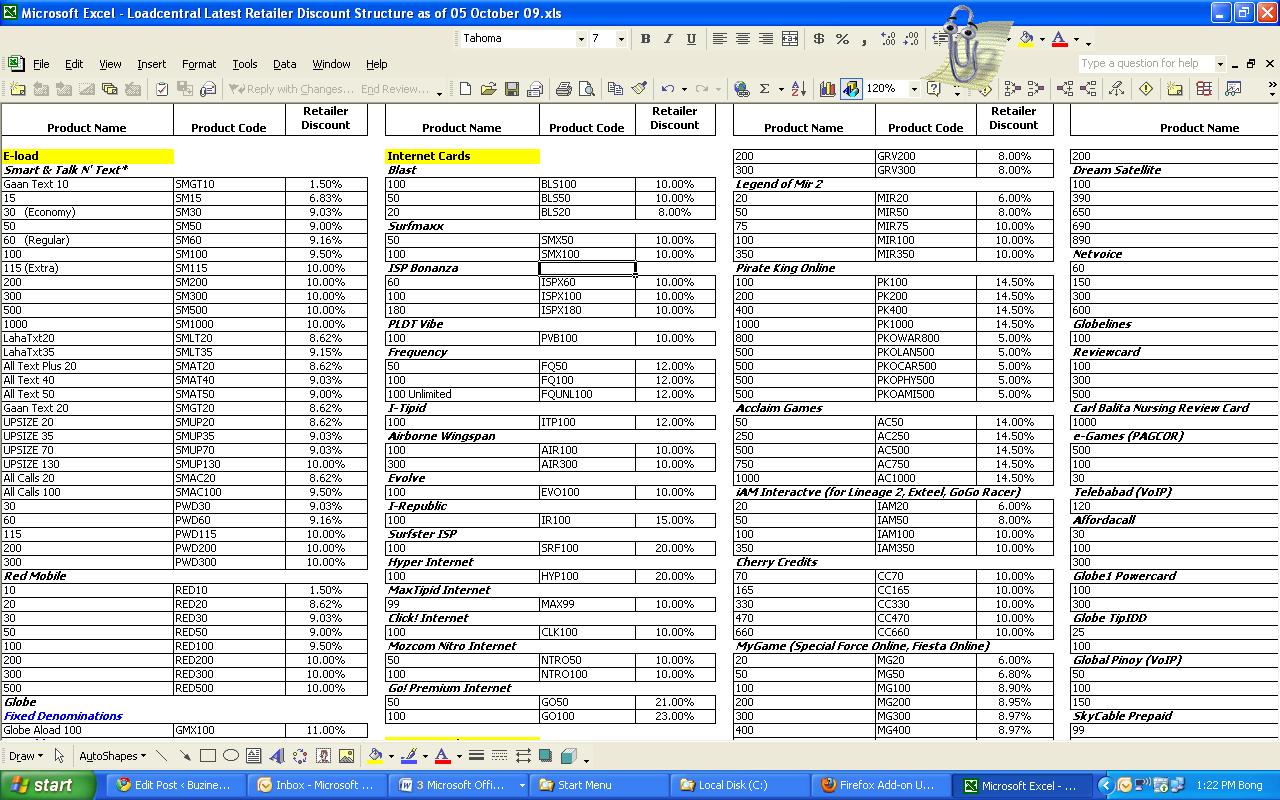
Task: Insert a Text Box
Action: point(254,756)
